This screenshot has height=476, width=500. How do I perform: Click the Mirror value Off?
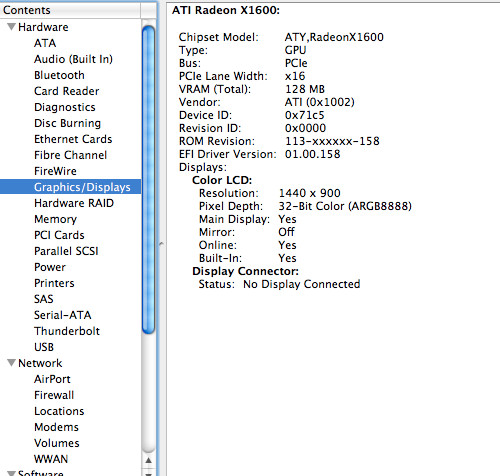(286, 232)
